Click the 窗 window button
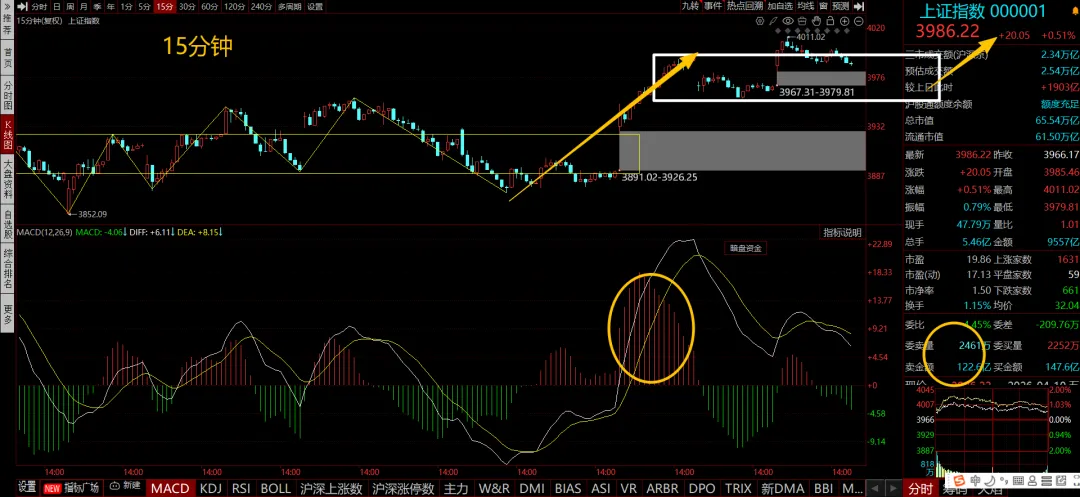Screen dimensions: 1080x497 click(x=823, y=6)
